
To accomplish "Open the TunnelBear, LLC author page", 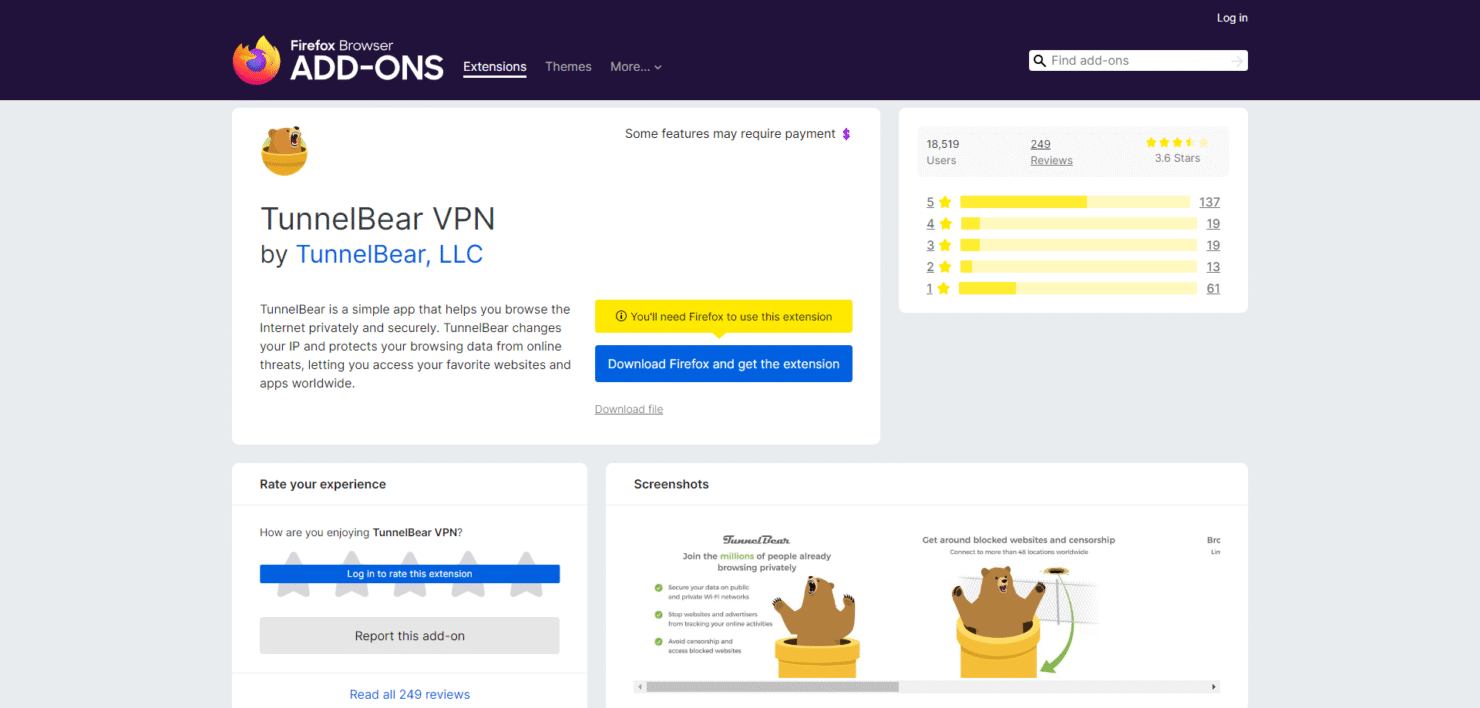I will (389, 254).
